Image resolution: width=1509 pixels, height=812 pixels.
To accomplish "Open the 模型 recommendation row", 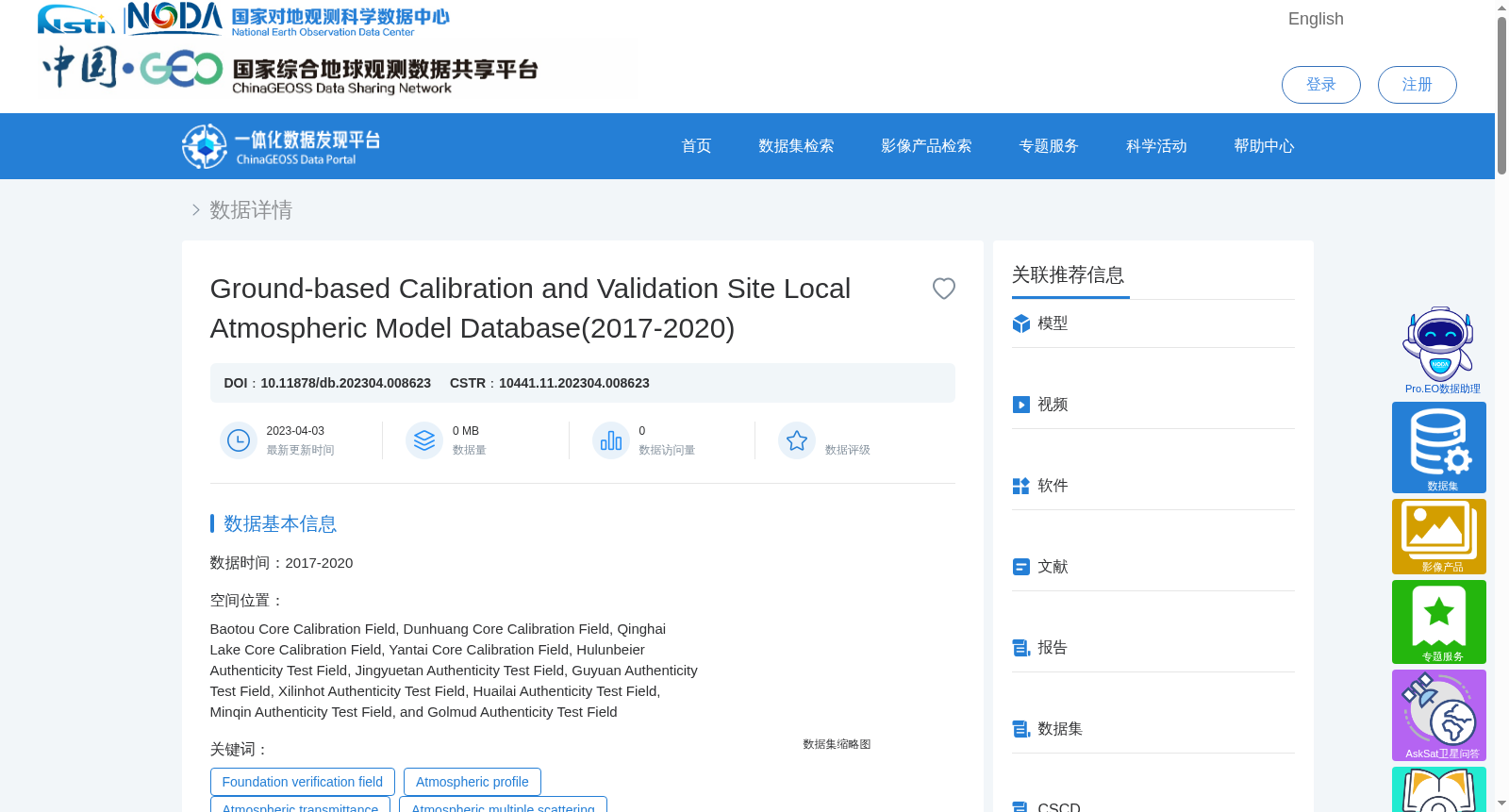I will click(1153, 323).
